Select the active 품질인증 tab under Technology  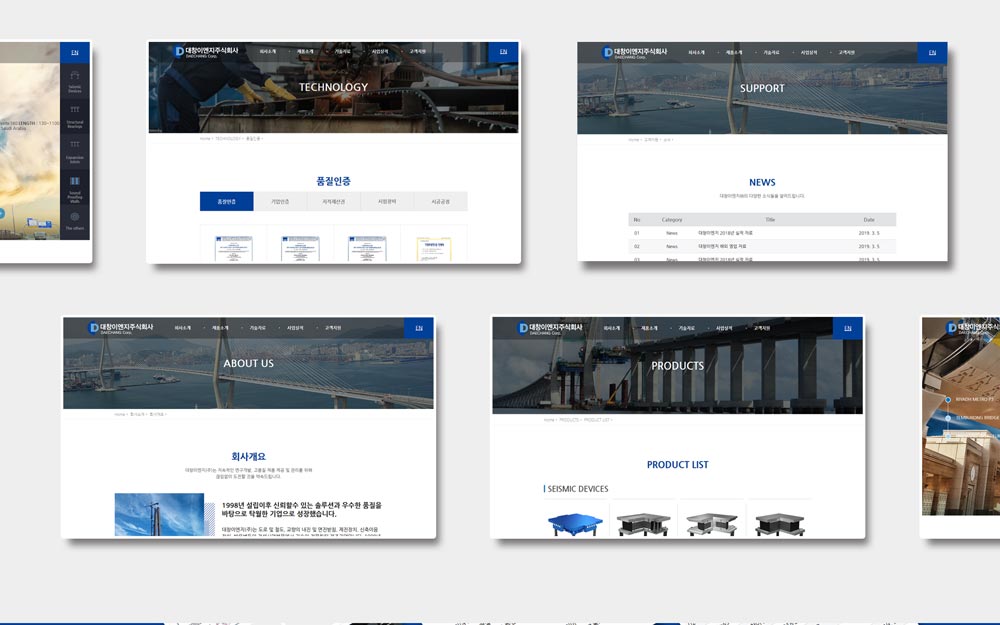227,201
